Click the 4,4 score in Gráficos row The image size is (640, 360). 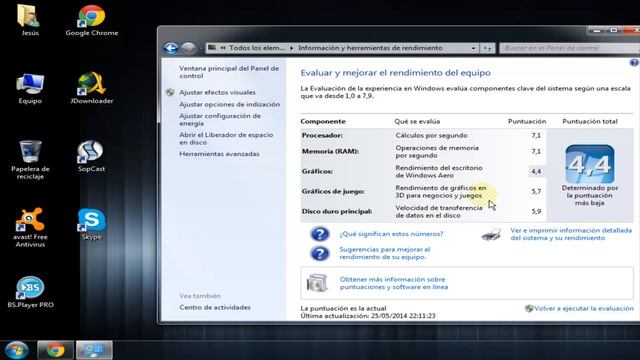coord(536,171)
